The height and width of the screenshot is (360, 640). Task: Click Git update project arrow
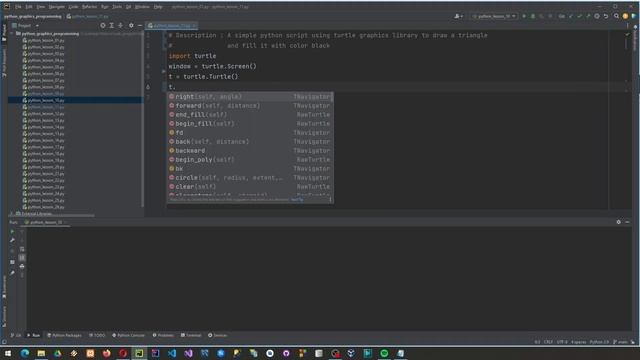tap(571, 16)
